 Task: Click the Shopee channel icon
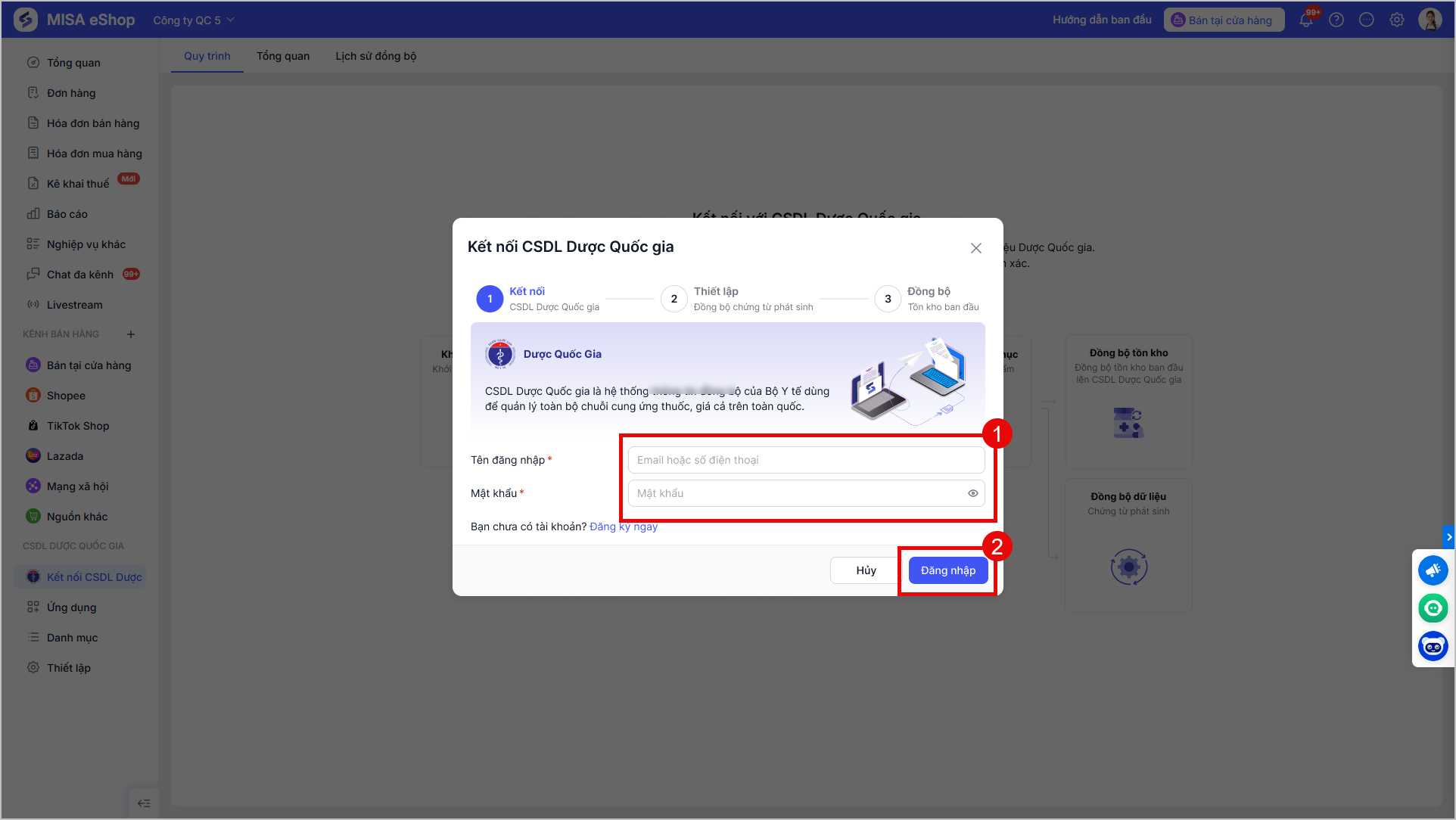(33, 396)
